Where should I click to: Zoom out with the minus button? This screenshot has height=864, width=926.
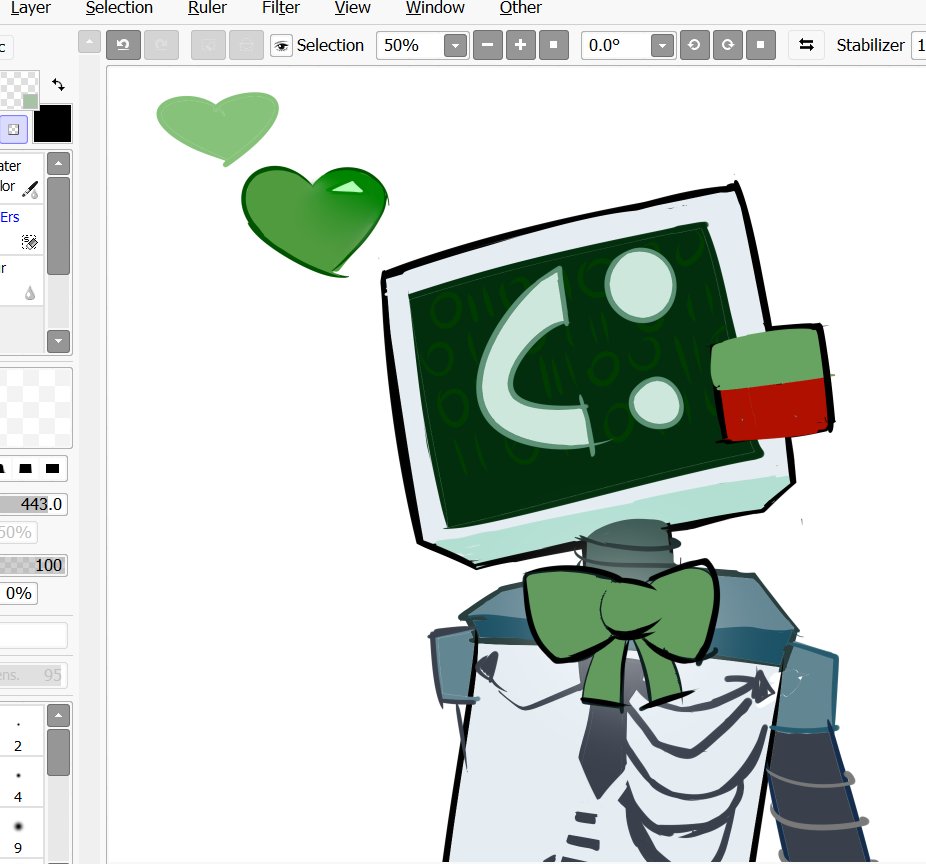tap(488, 45)
